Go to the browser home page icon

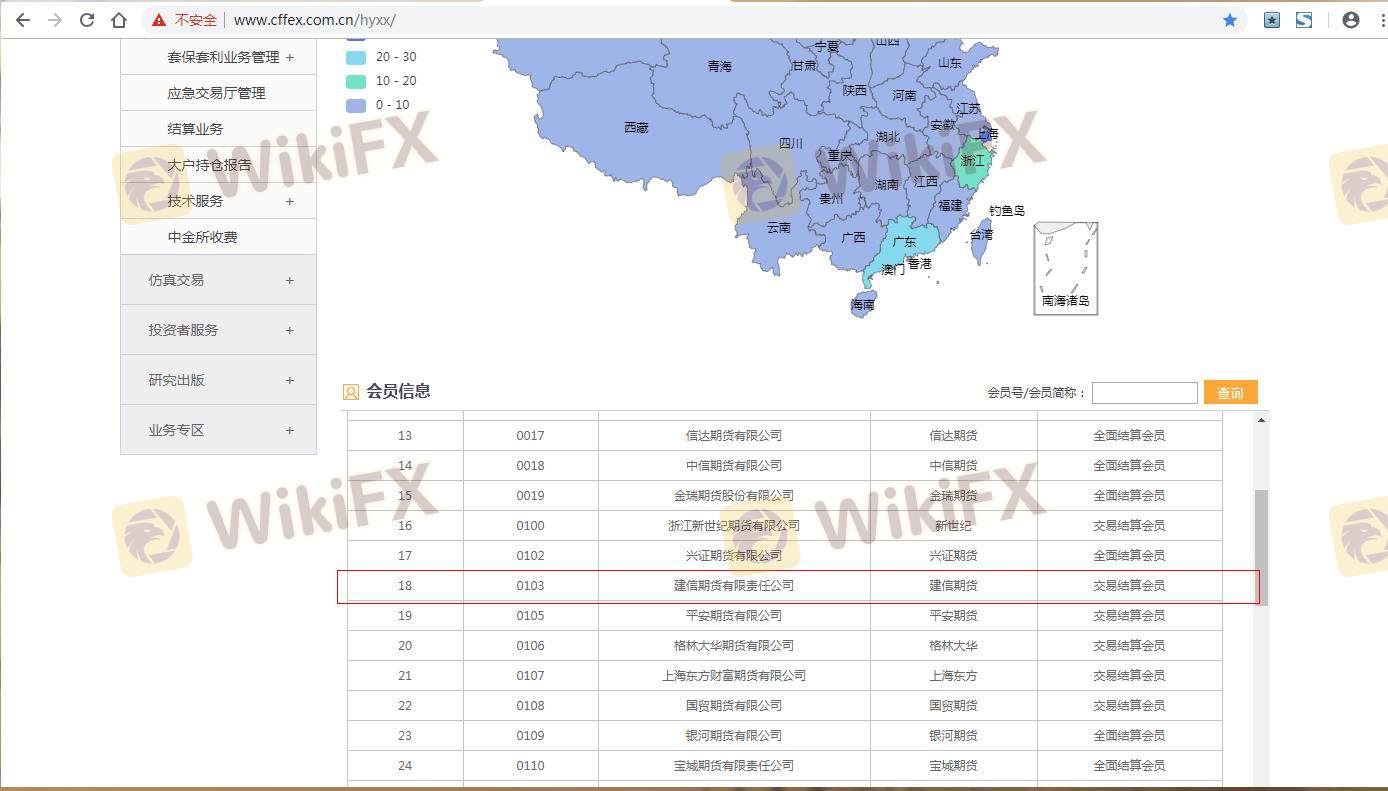coord(119,20)
